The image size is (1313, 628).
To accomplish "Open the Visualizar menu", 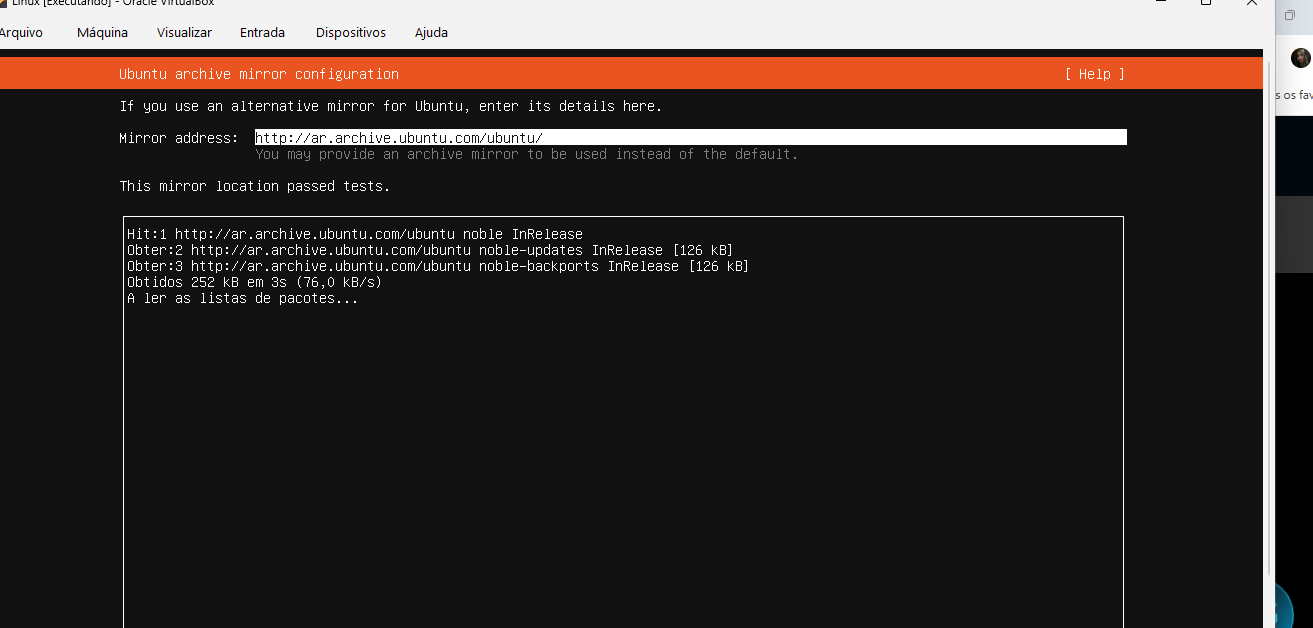I will click(184, 32).
